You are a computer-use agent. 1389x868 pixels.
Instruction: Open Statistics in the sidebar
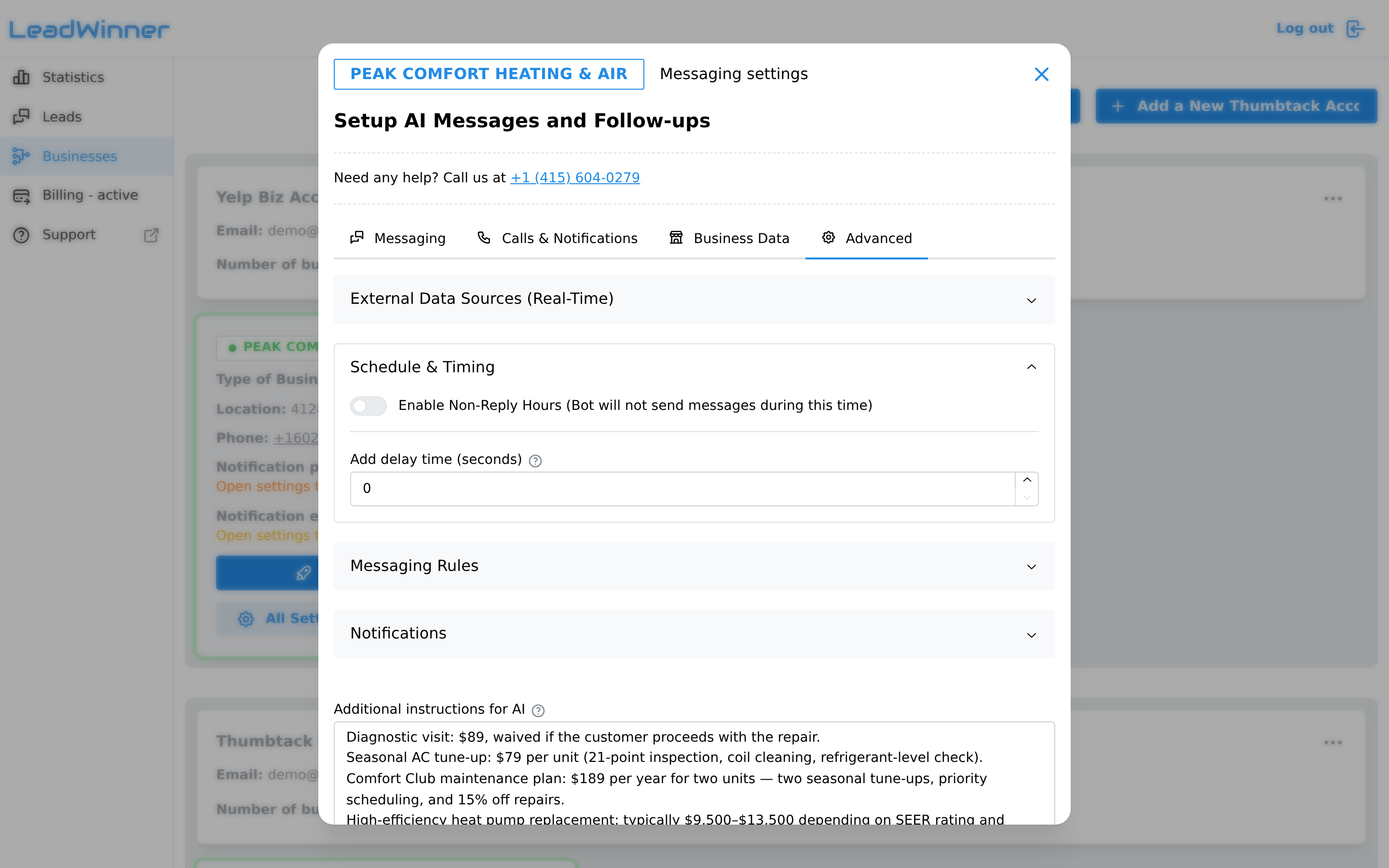tap(86, 77)
